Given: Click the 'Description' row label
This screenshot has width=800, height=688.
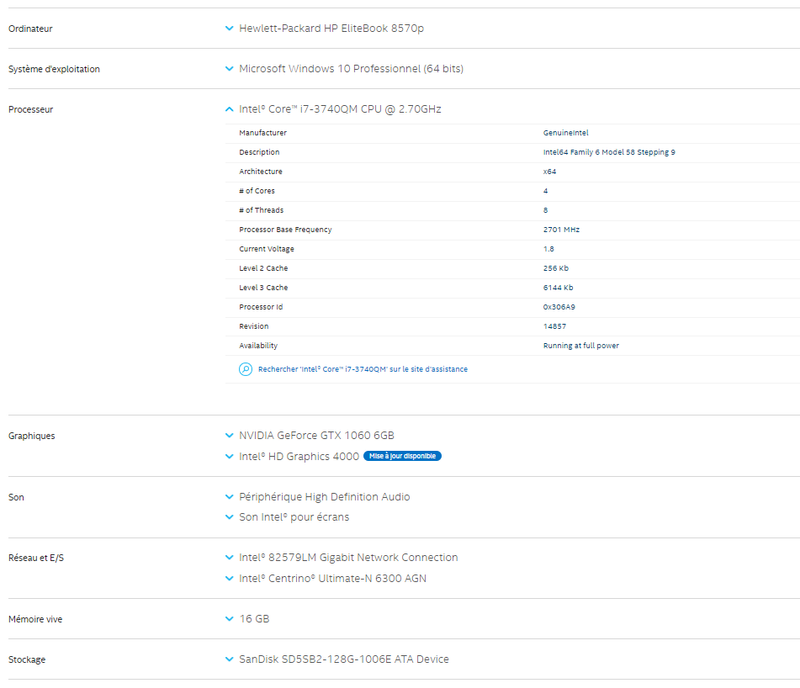Looking at the screenshot, I should coord(259,152).
